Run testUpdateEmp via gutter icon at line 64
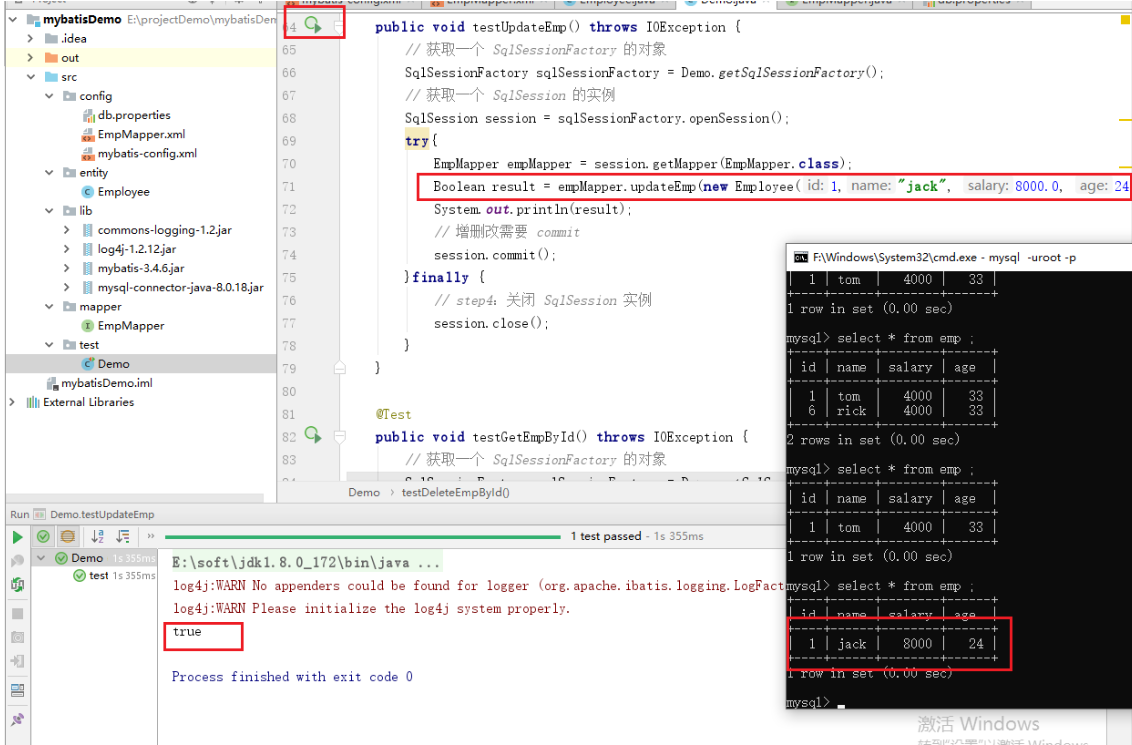Image resolution: width=1132 pixels, height=745 pixels. click(313, 25)
